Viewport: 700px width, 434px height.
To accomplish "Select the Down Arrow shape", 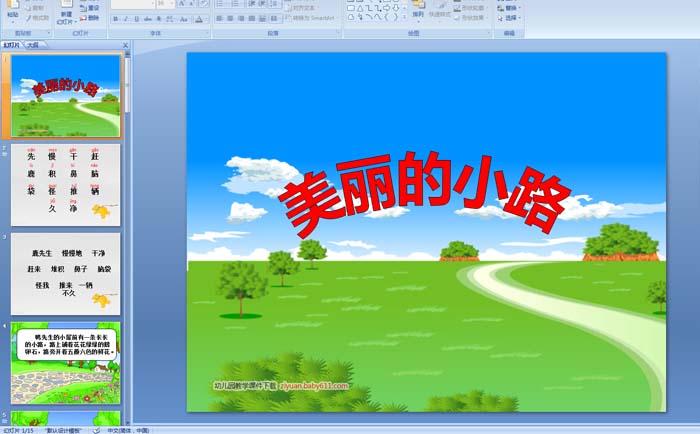I will pos(396,8).
